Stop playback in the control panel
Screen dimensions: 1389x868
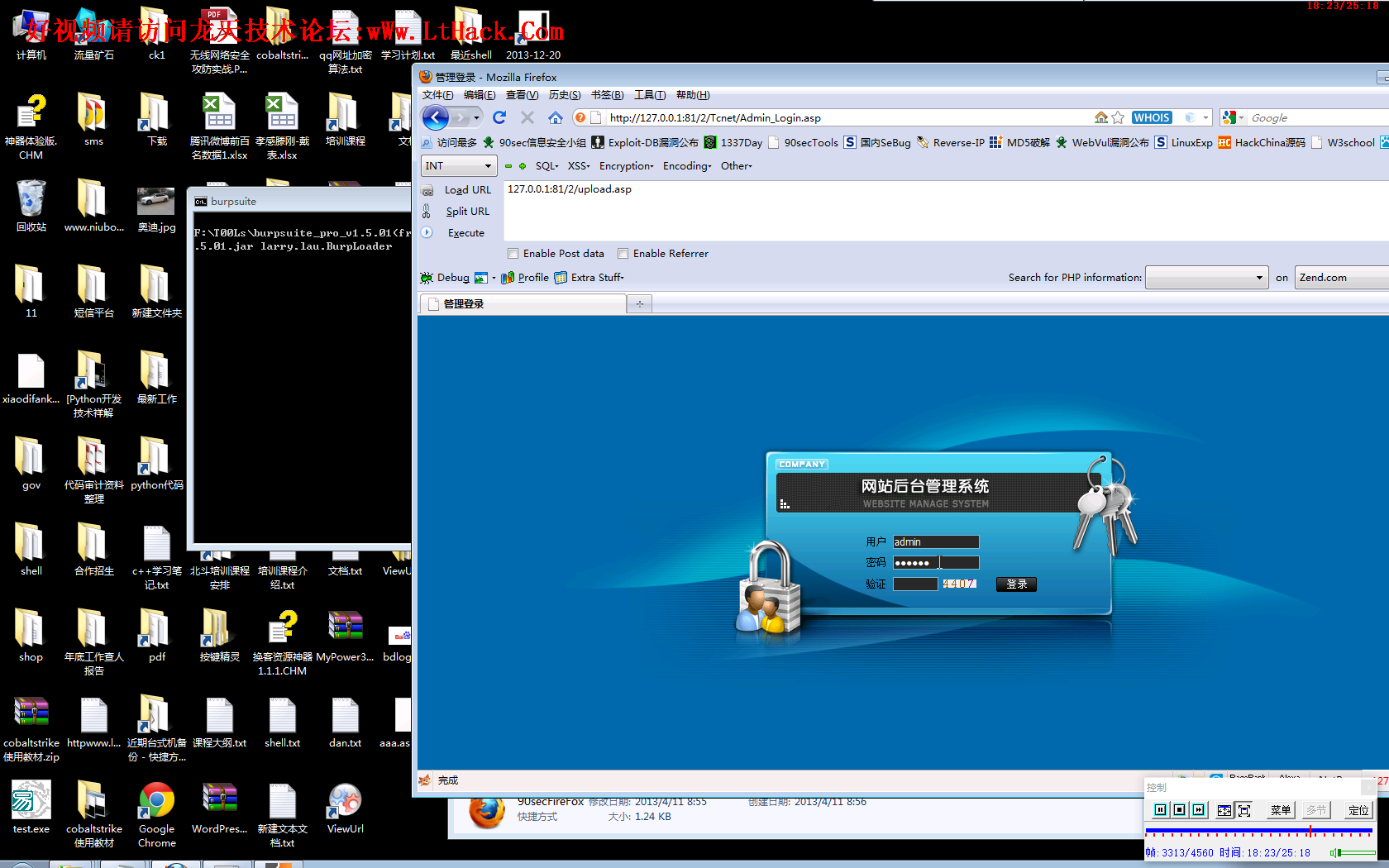tap(1179, 810)
